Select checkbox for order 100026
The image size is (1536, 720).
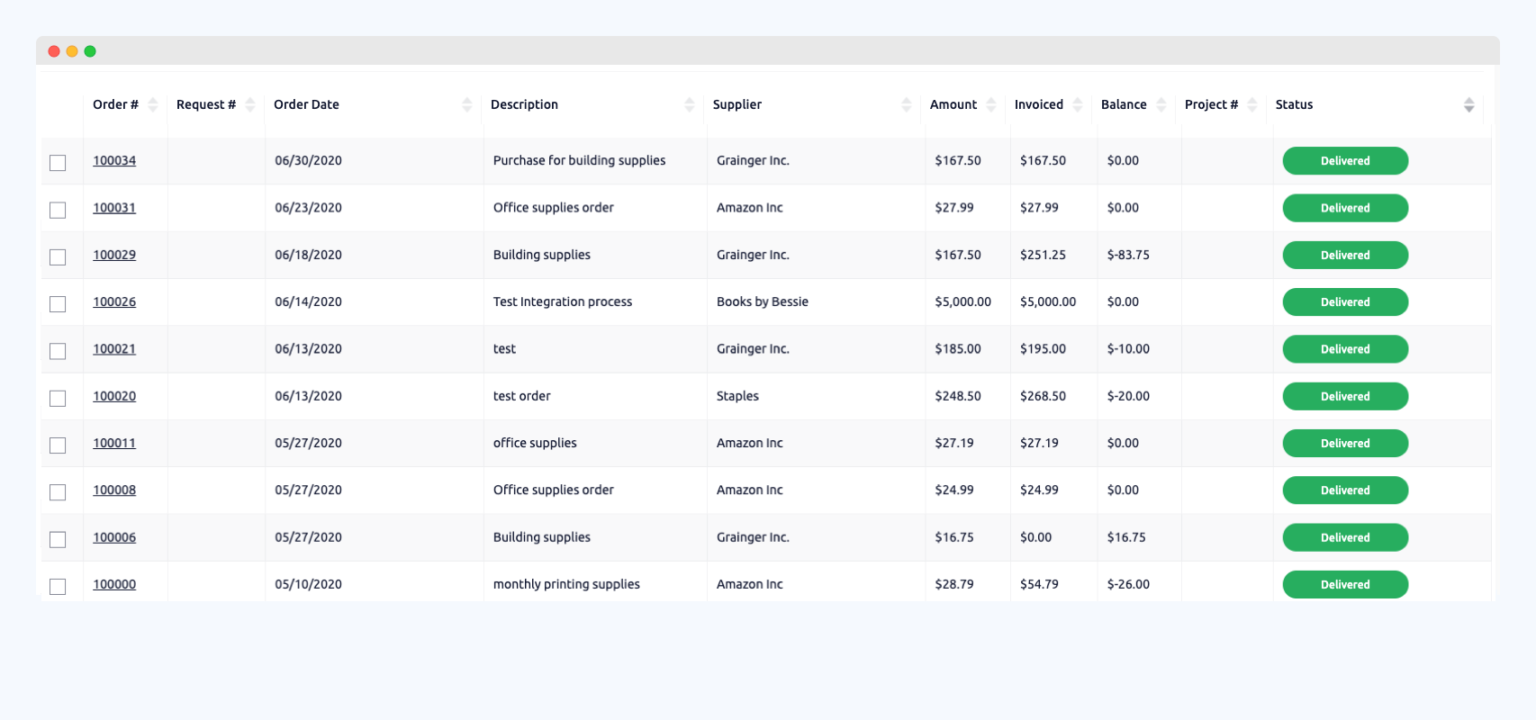(x=58, y=303)
